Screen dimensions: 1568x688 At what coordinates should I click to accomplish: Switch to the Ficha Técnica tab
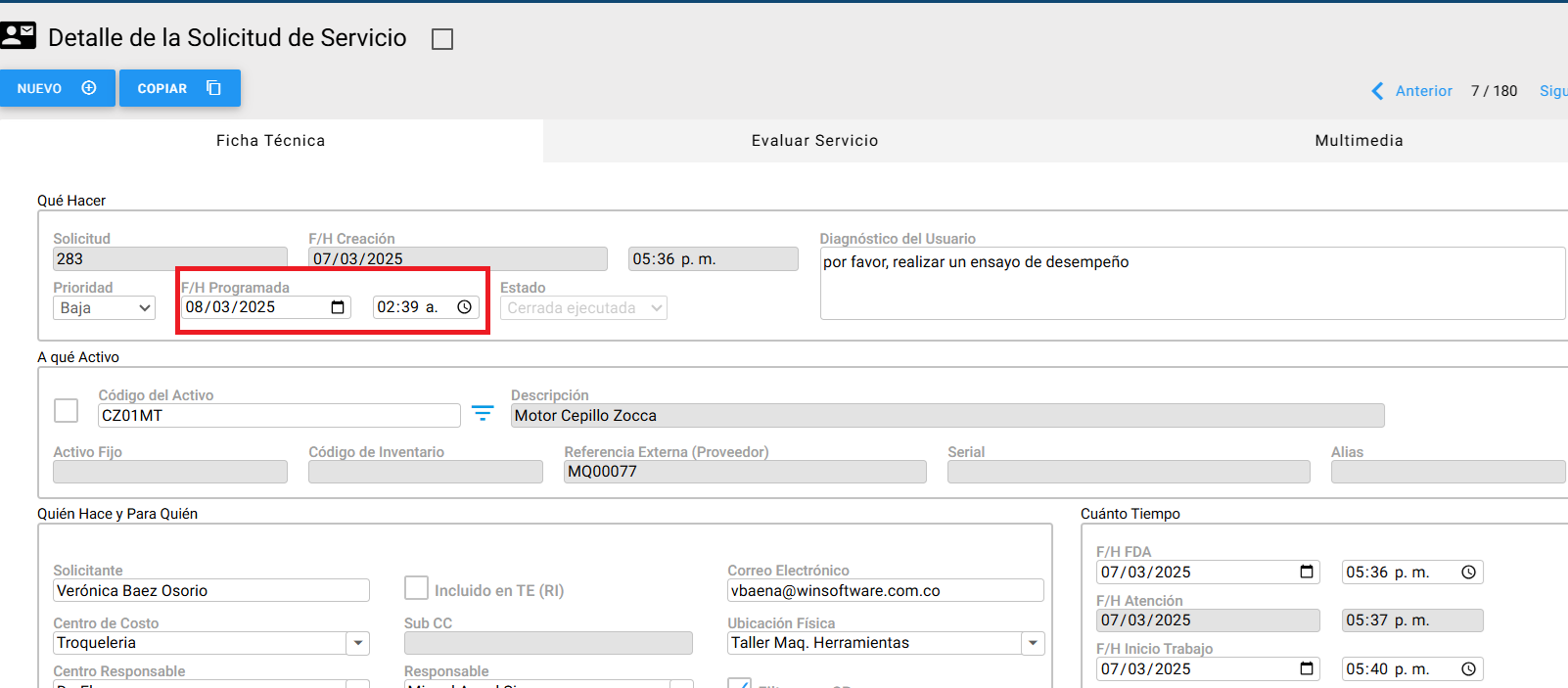[271, 141]
